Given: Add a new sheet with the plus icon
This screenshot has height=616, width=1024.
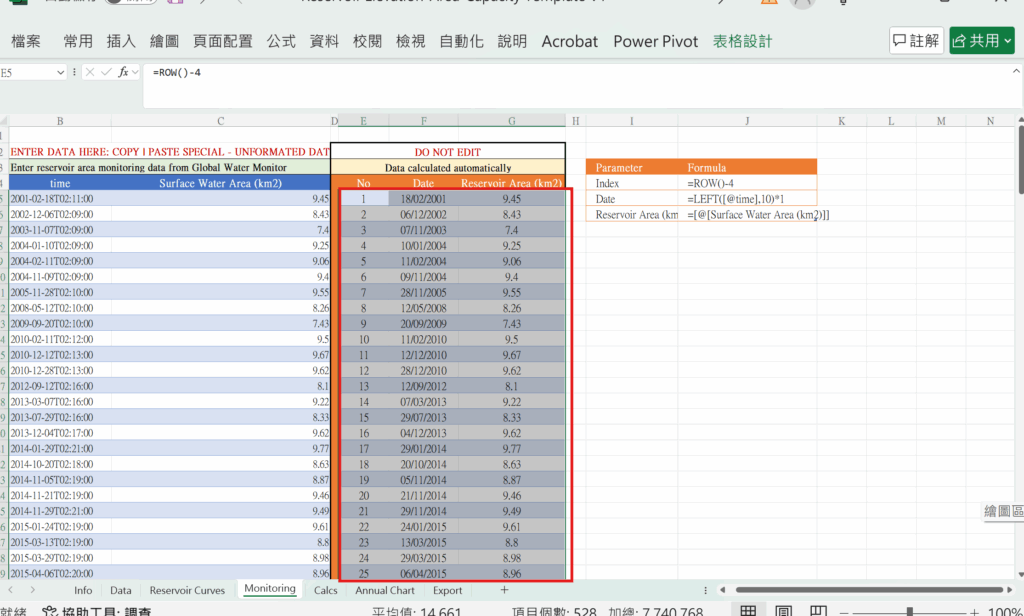Looking at the screenshot, I should tap(504, 590).
